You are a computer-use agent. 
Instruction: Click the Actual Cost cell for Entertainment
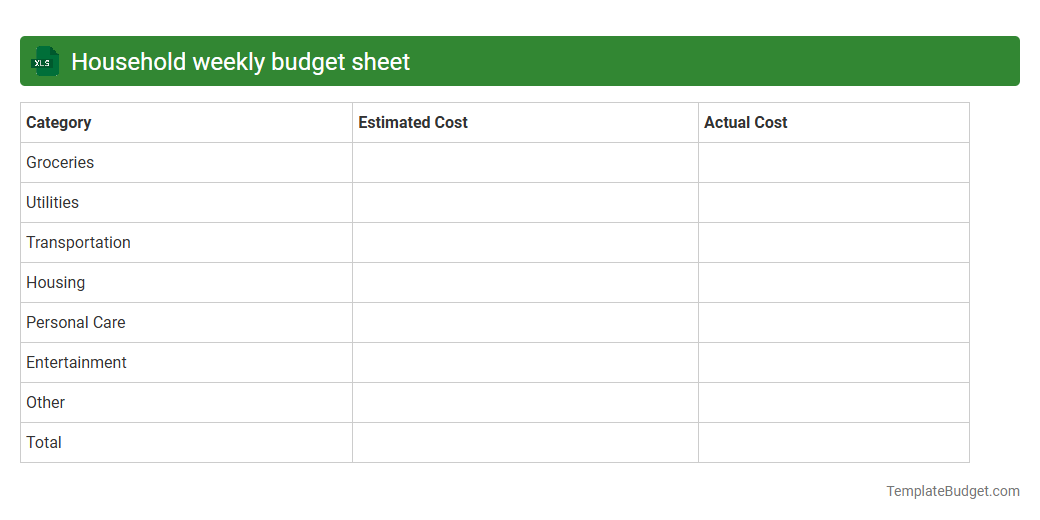(x=834, y=362)
